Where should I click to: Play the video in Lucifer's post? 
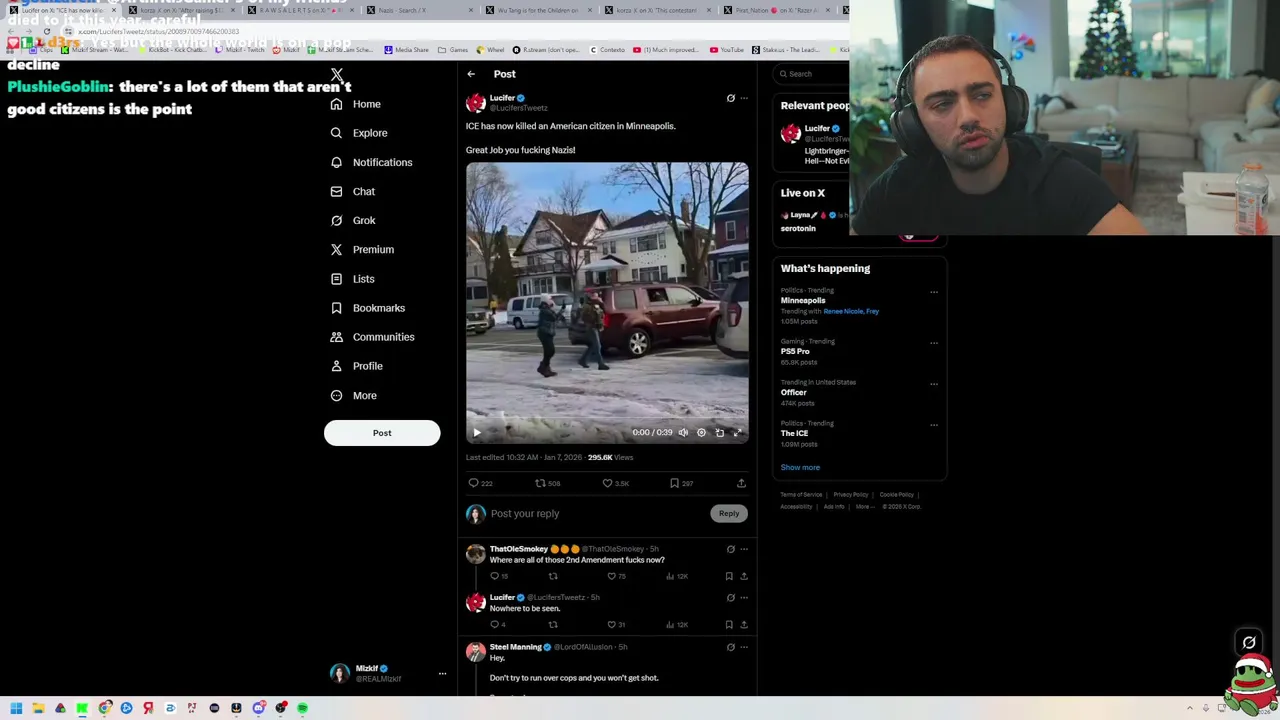point(477,433)
